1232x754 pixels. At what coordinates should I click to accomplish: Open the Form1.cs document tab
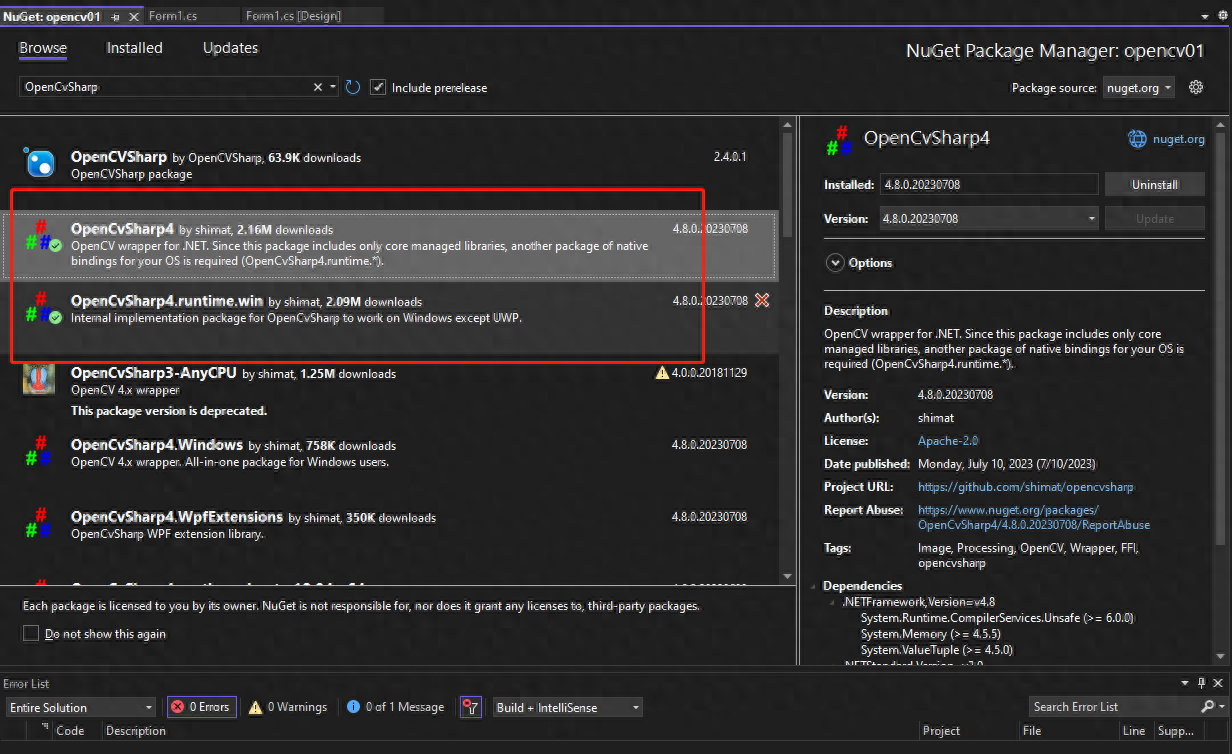click(x=173, y=16)
